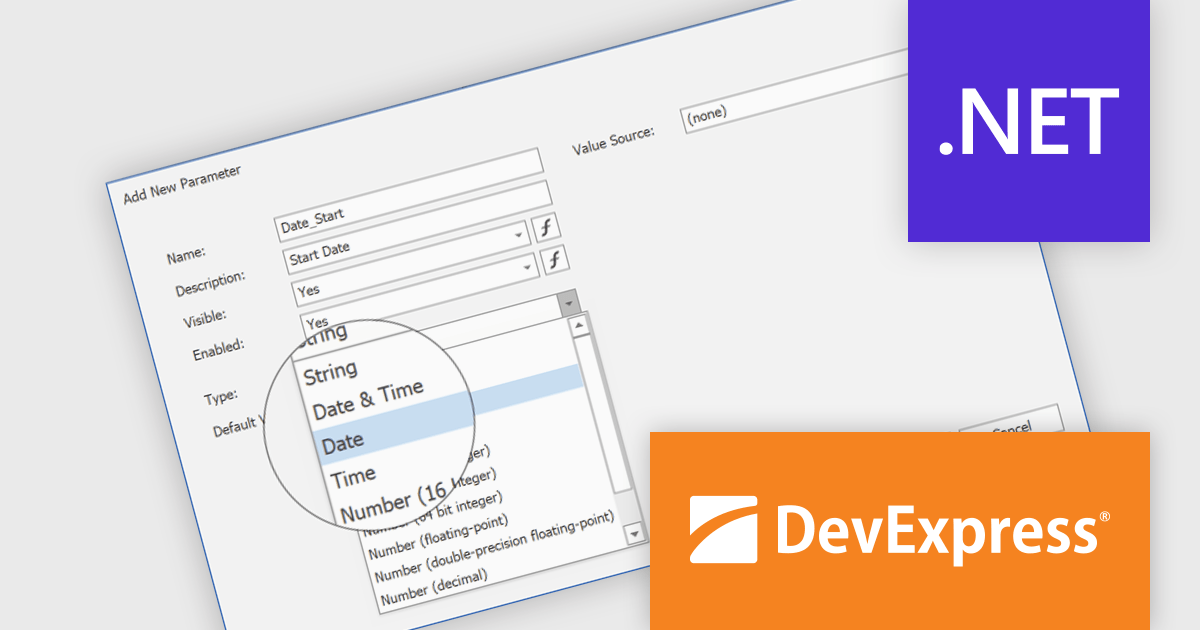The image size is (1200, 630).
Task: Select Time in the type list
Action: [353, 478]
